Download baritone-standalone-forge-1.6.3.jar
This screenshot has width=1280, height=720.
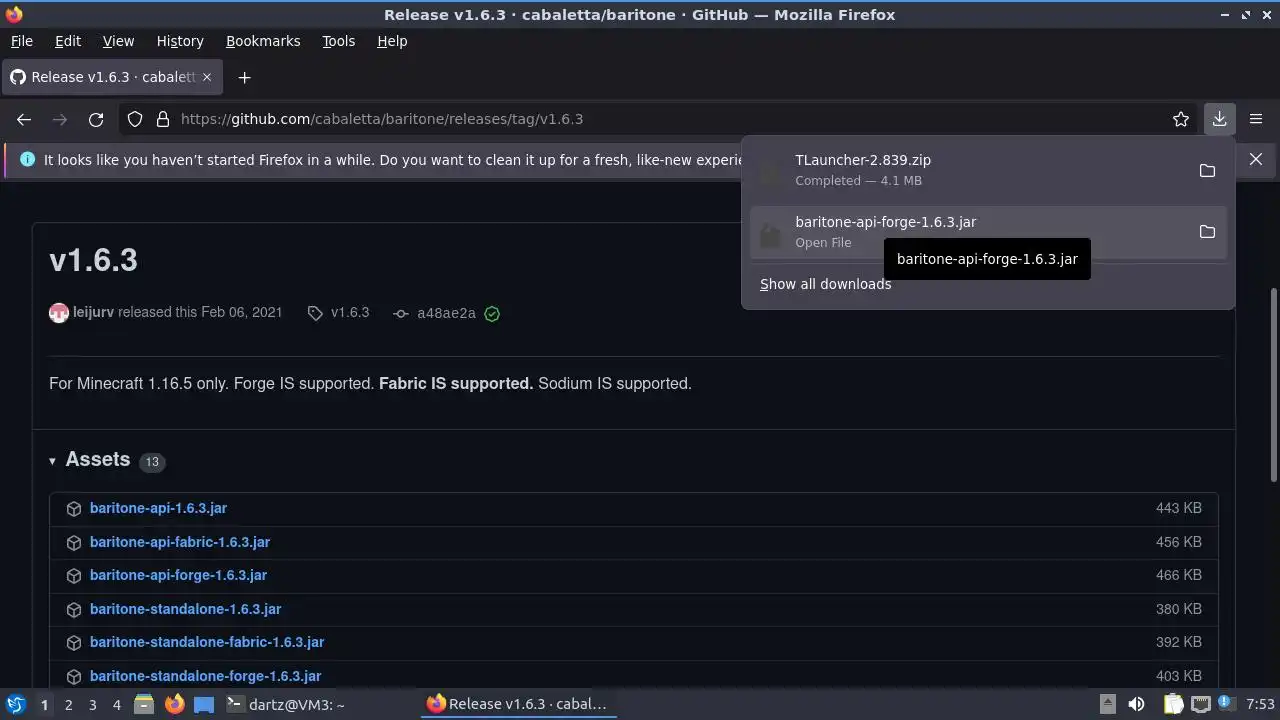205,676
